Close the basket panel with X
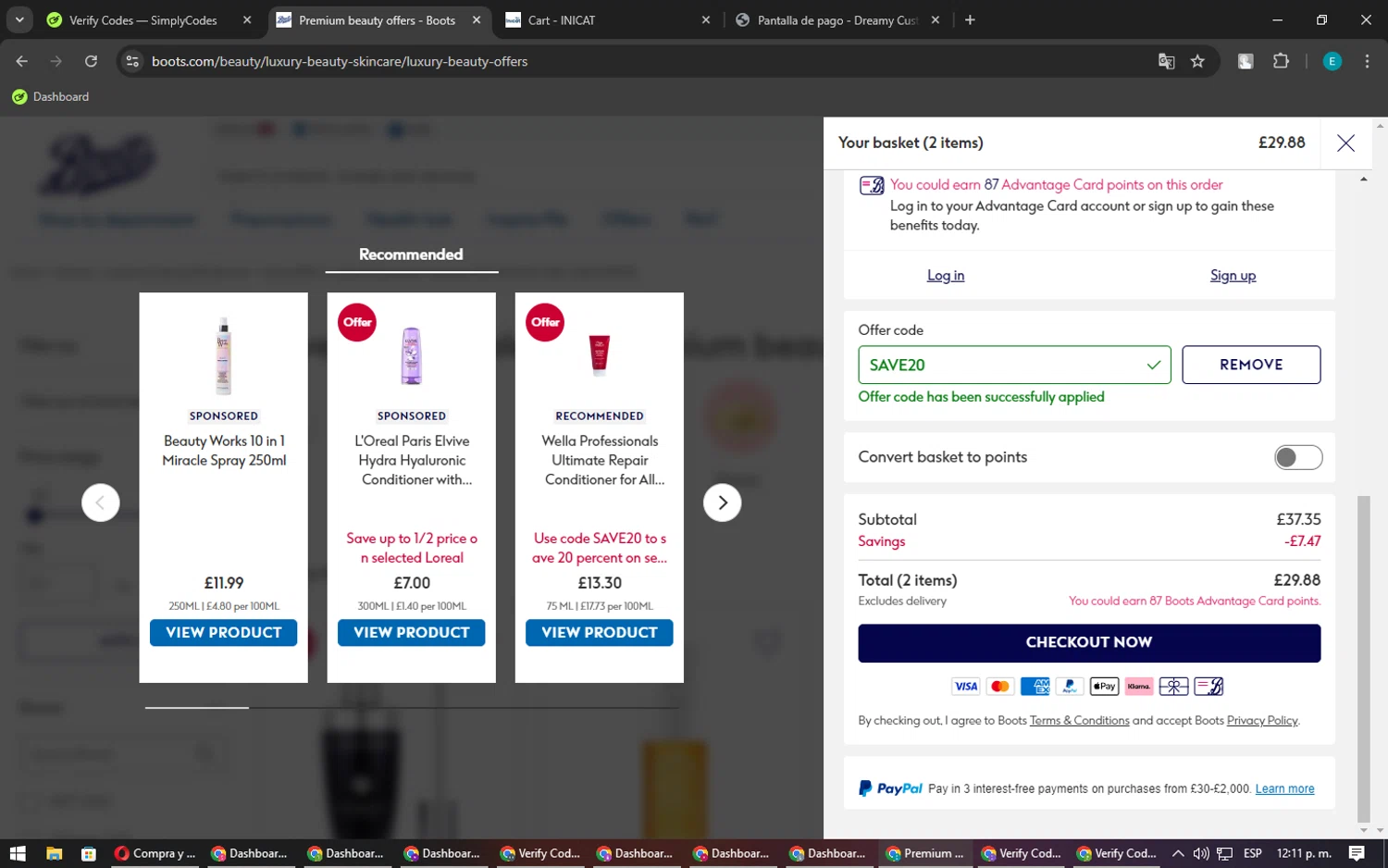This screenshot has height=868, width=1388. (1345, 143)
